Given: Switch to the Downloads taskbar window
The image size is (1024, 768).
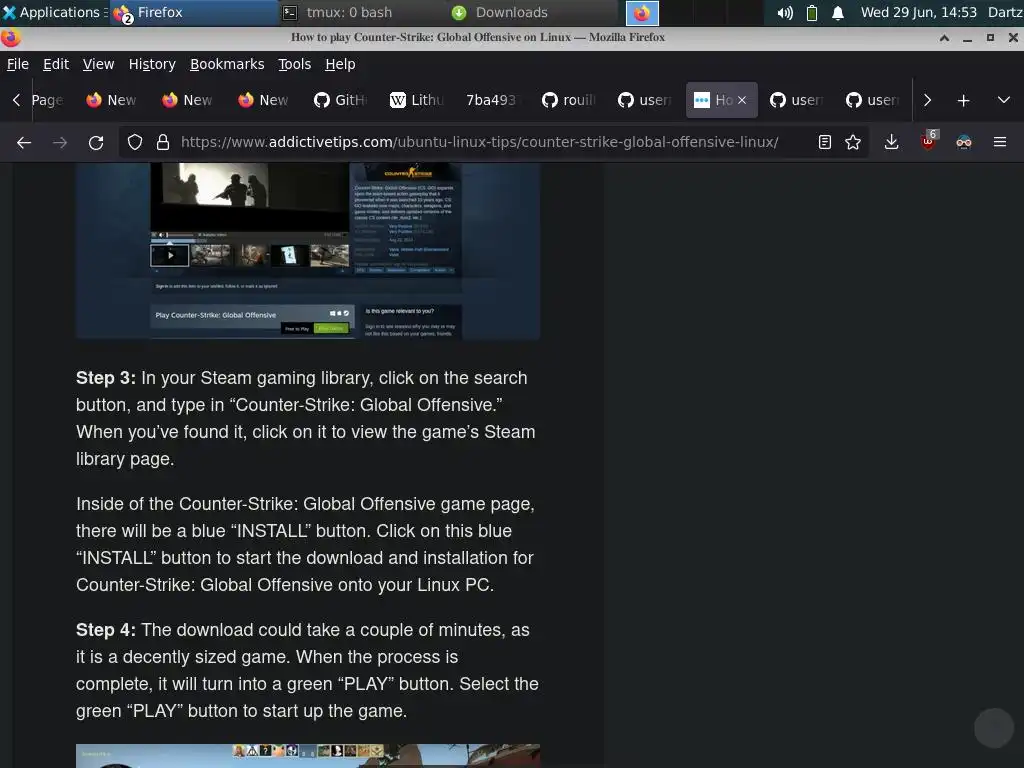Looking at the screenshot, I should click(x=532, y=12).
